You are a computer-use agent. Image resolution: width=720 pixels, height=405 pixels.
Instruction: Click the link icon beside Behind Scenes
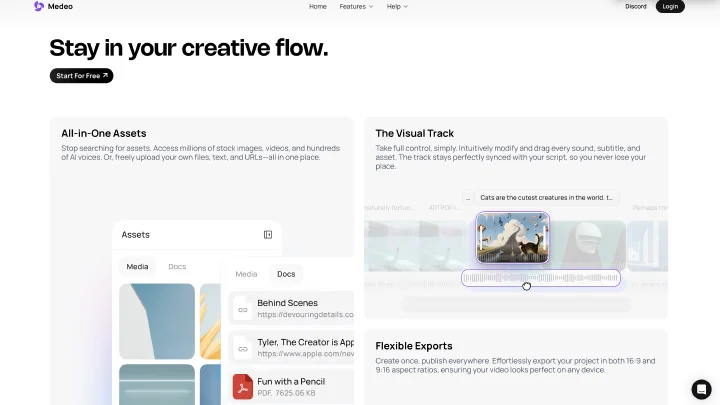[243, 309]
